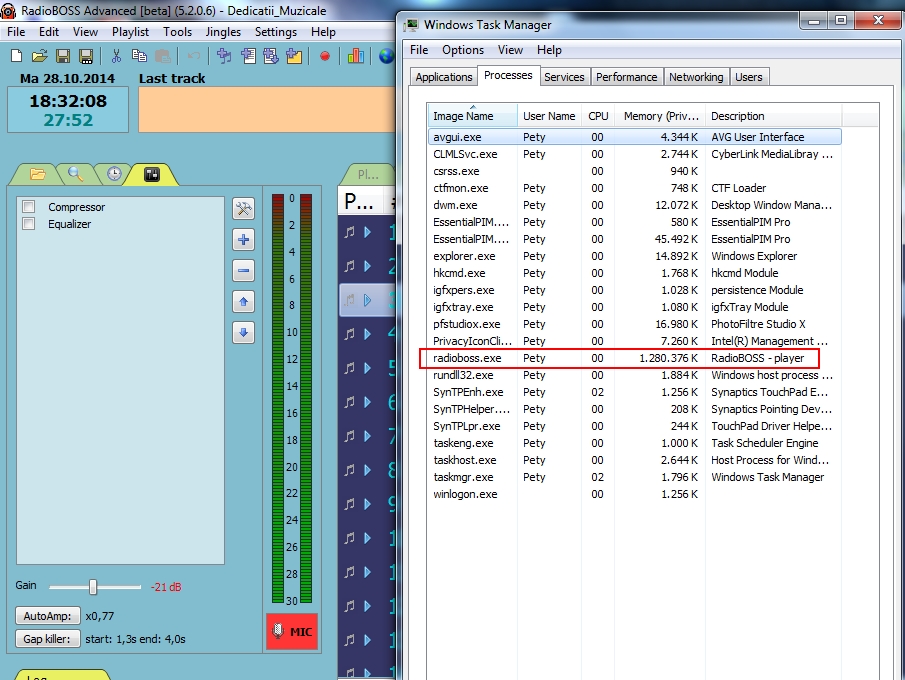The width and height of the screenshot is (905, 680).
Task: Click the add-playlist plus-page toolbar icon
Action: (248, 56)
